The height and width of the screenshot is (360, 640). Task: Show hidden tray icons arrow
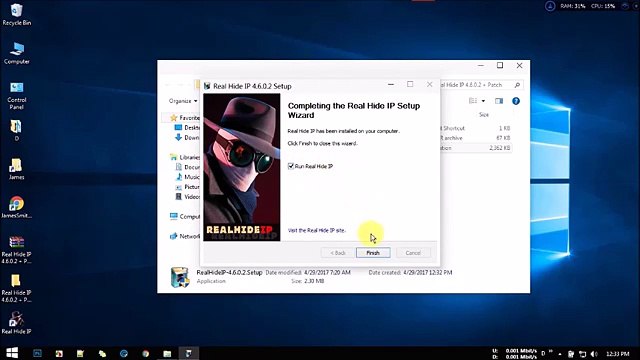(560, 354)
